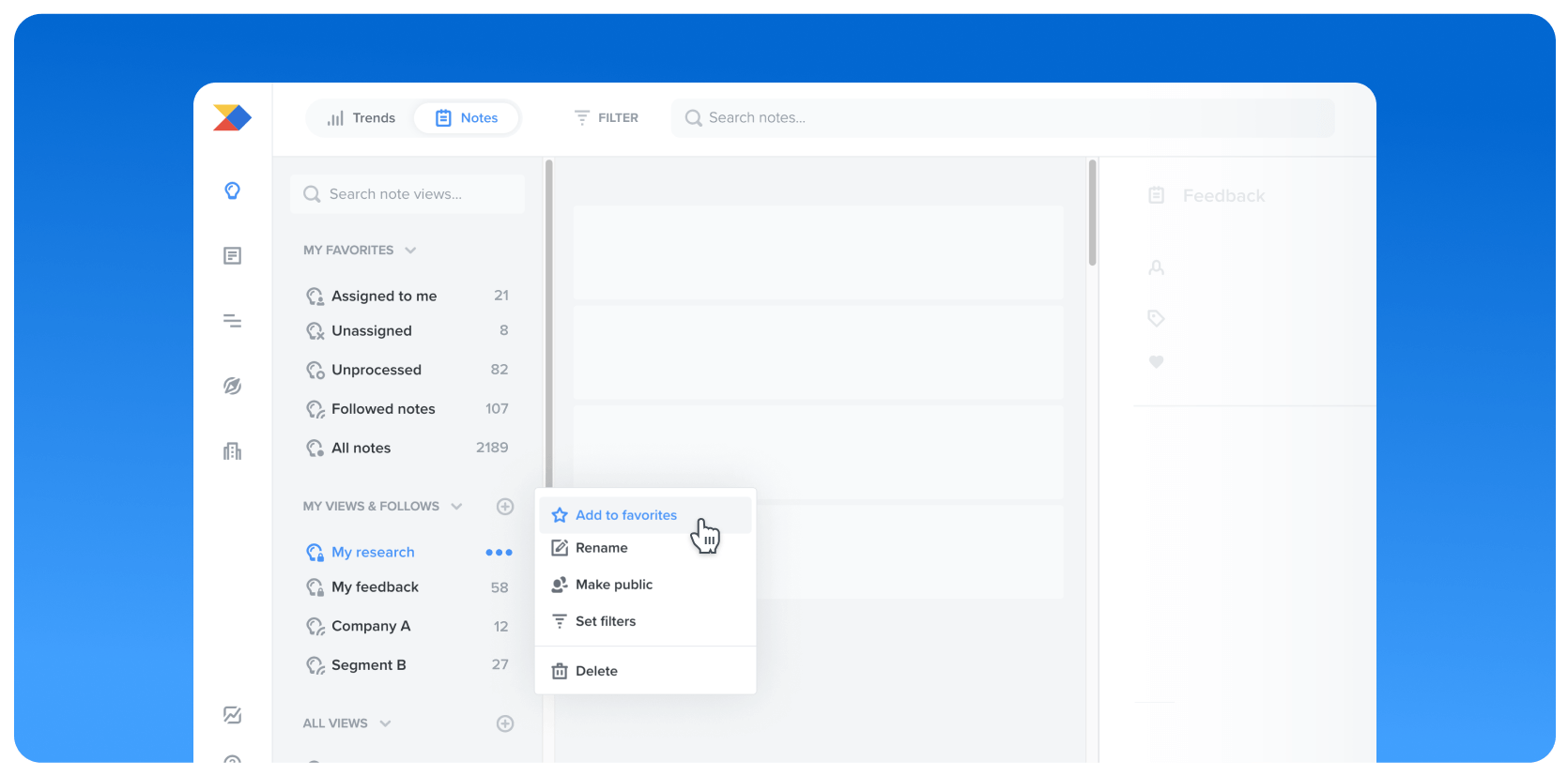Click the views list scrollbar
Viewport: 1568px width, 776px height.
tap(549, 324)
